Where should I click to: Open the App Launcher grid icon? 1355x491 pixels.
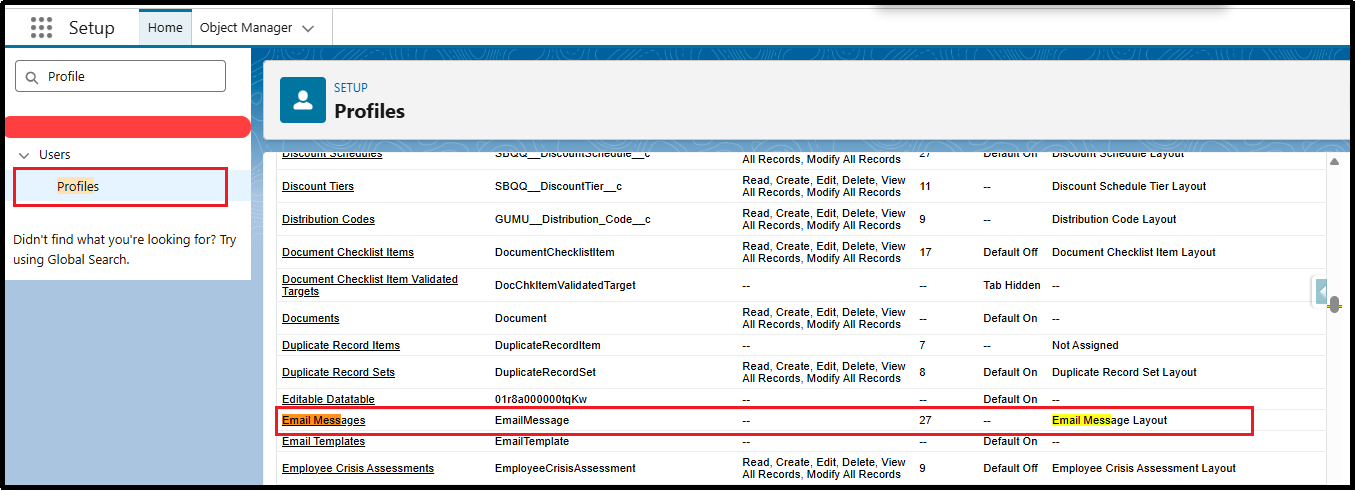[x=41, y=28]
